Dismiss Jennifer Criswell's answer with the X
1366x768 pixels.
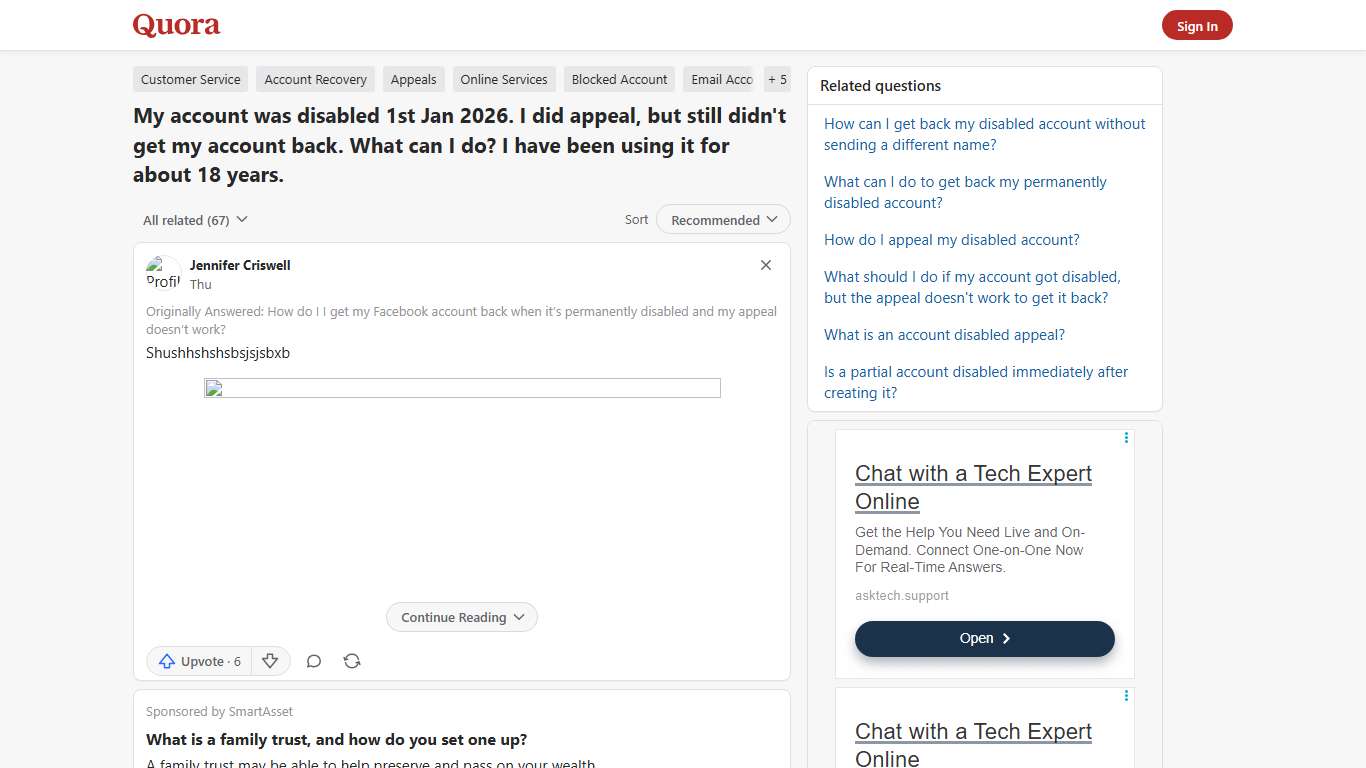point(766,265)
